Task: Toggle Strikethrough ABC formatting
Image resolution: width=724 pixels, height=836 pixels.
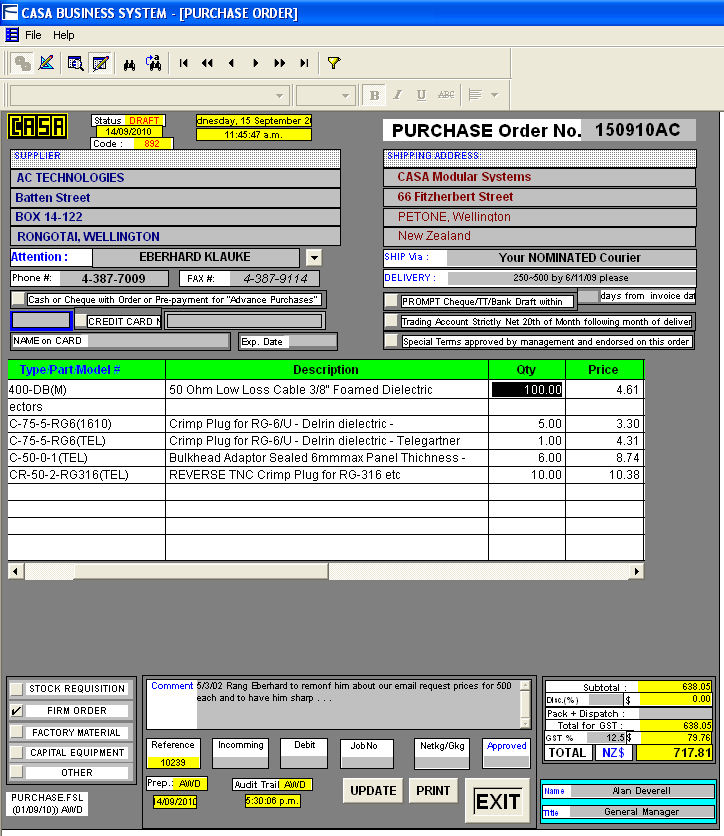Action: click(x=446, y=95)
